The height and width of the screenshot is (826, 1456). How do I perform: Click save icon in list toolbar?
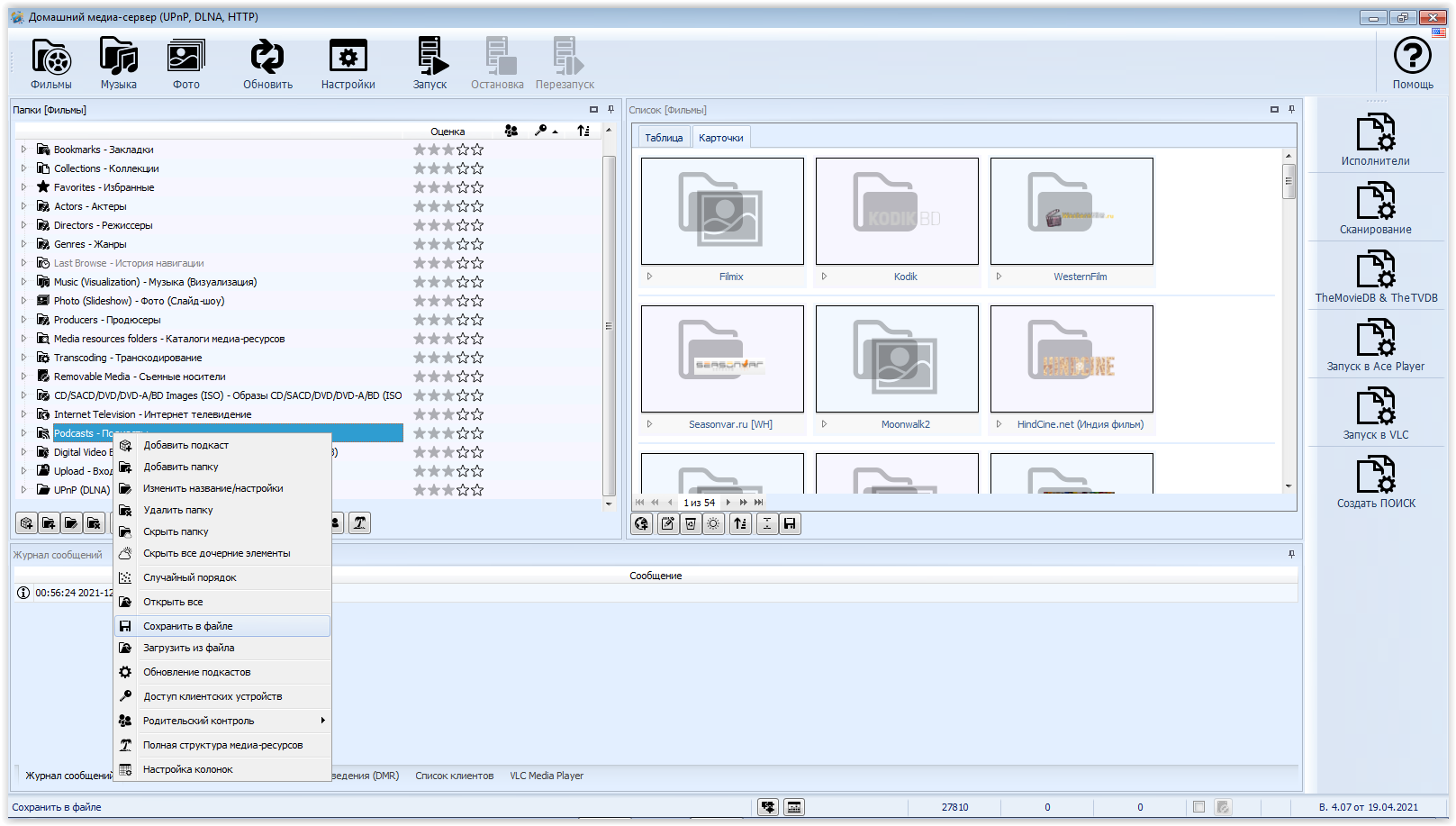(790, 524)
